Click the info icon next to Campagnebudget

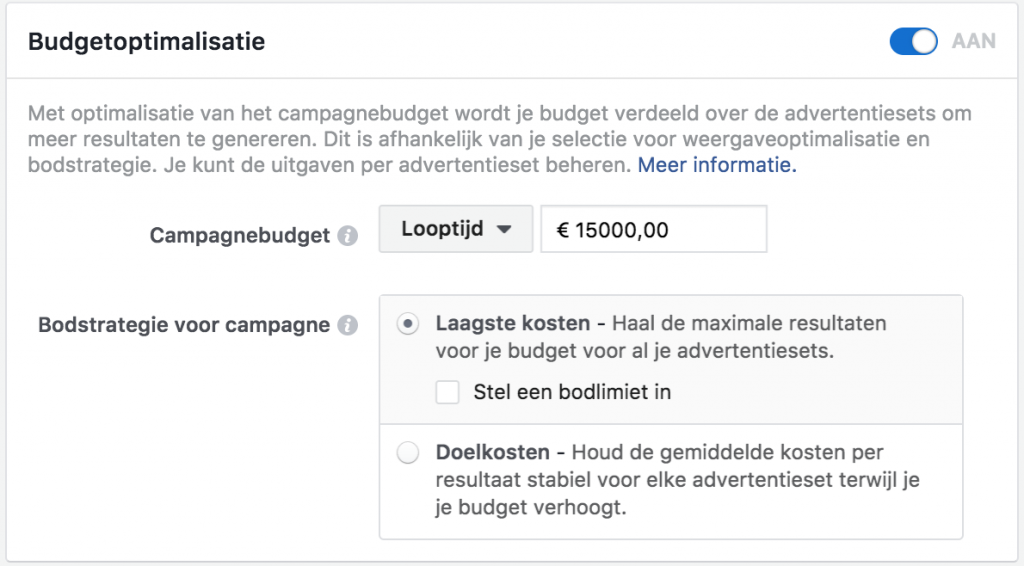[347, 236]
